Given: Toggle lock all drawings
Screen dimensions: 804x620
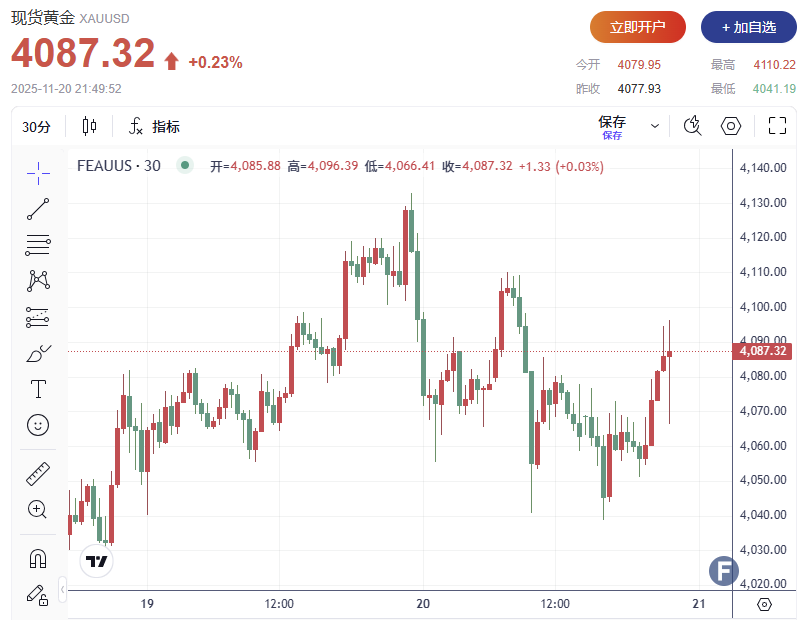Looking at the screenshot, I should (x=38, y=595).
